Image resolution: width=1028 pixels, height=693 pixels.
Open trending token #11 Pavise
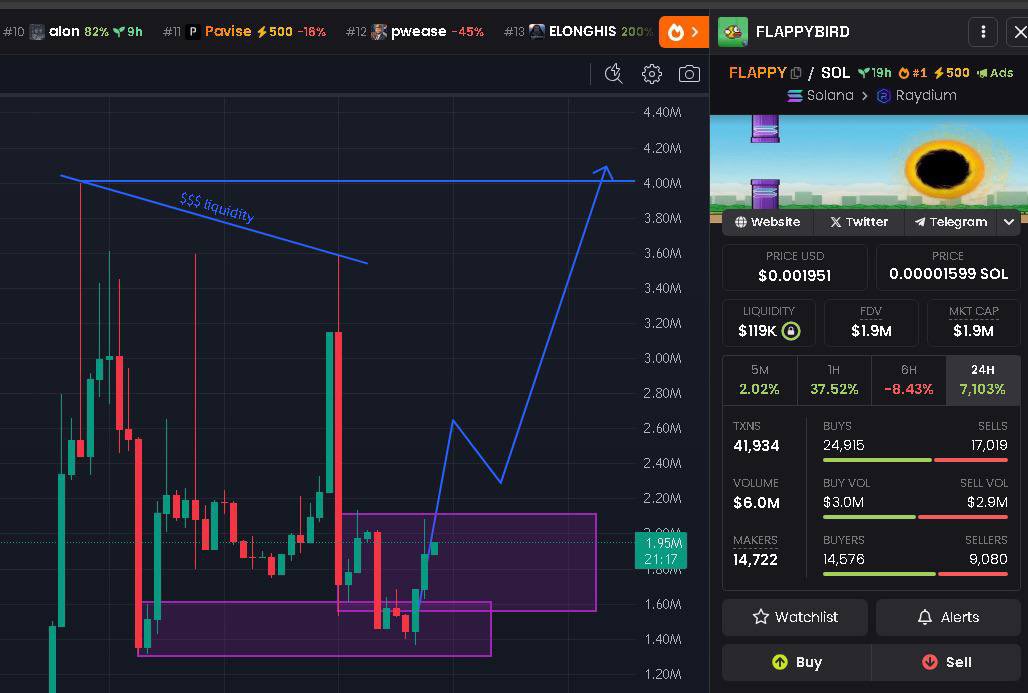click(244, 31)
